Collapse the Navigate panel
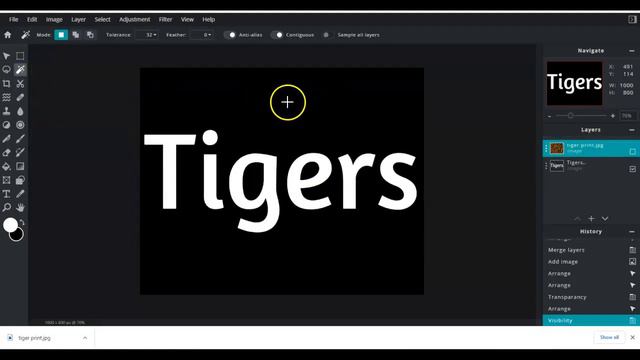640x360 pixels. [x=632, y=51]
